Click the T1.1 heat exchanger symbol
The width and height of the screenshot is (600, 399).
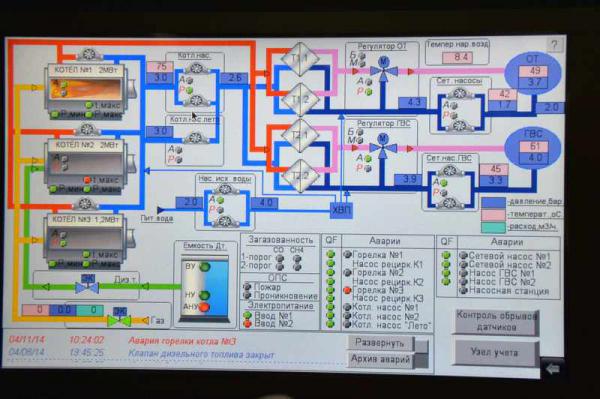tap(300, 59)
